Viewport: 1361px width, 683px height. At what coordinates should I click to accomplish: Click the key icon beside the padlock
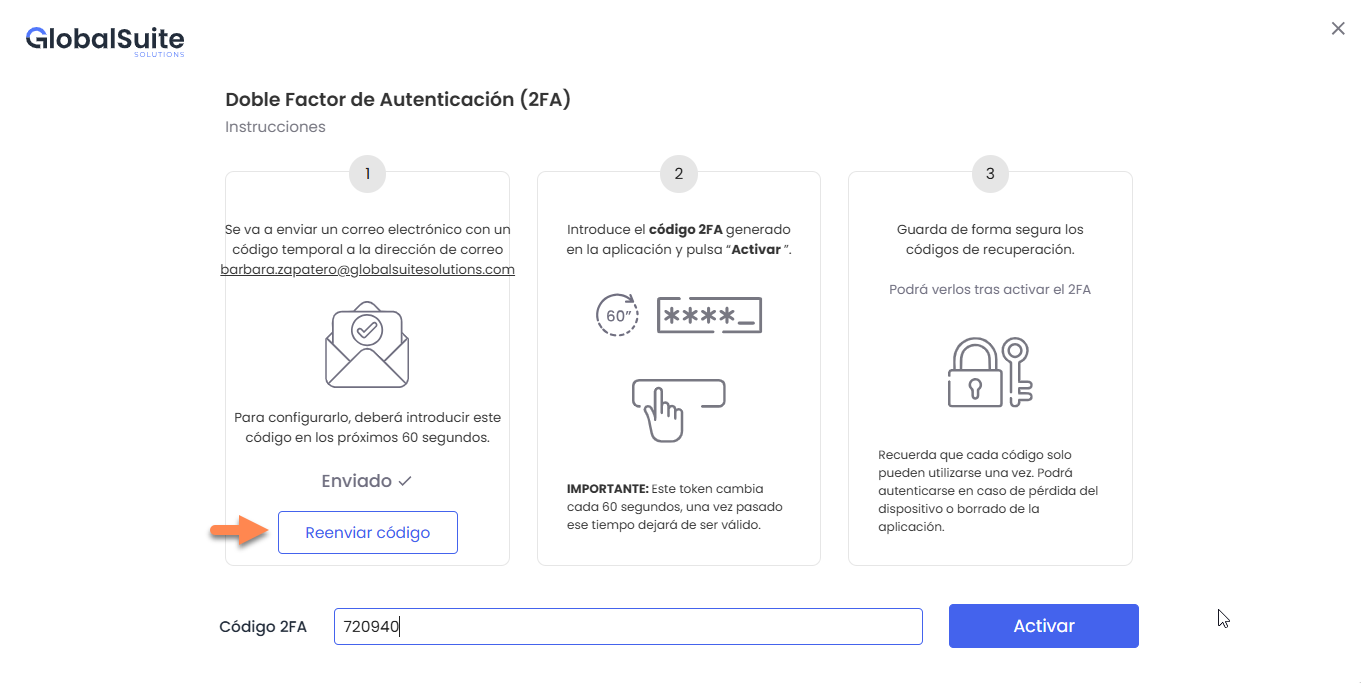[1019, 372]
